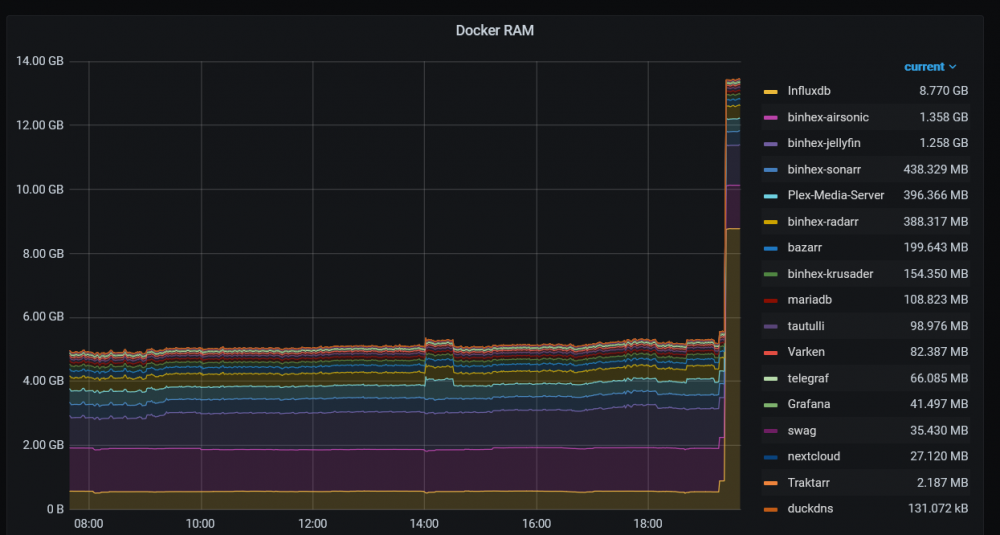The image size is (1000, 535).
Task: Click the 154.350 MB krusader value
Action: [936, 274]
